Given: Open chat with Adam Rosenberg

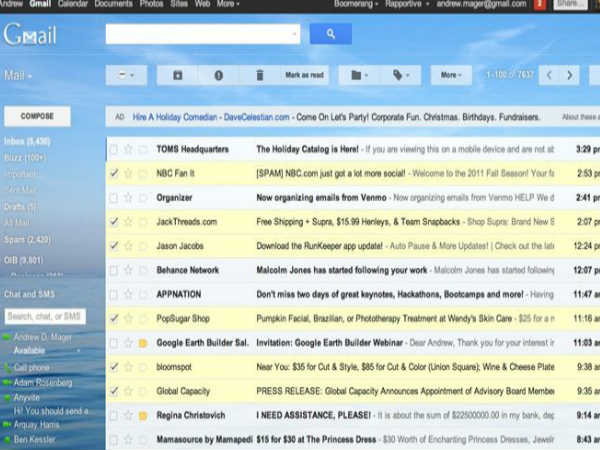Looking at the screenshot, I should click(43, 383).
